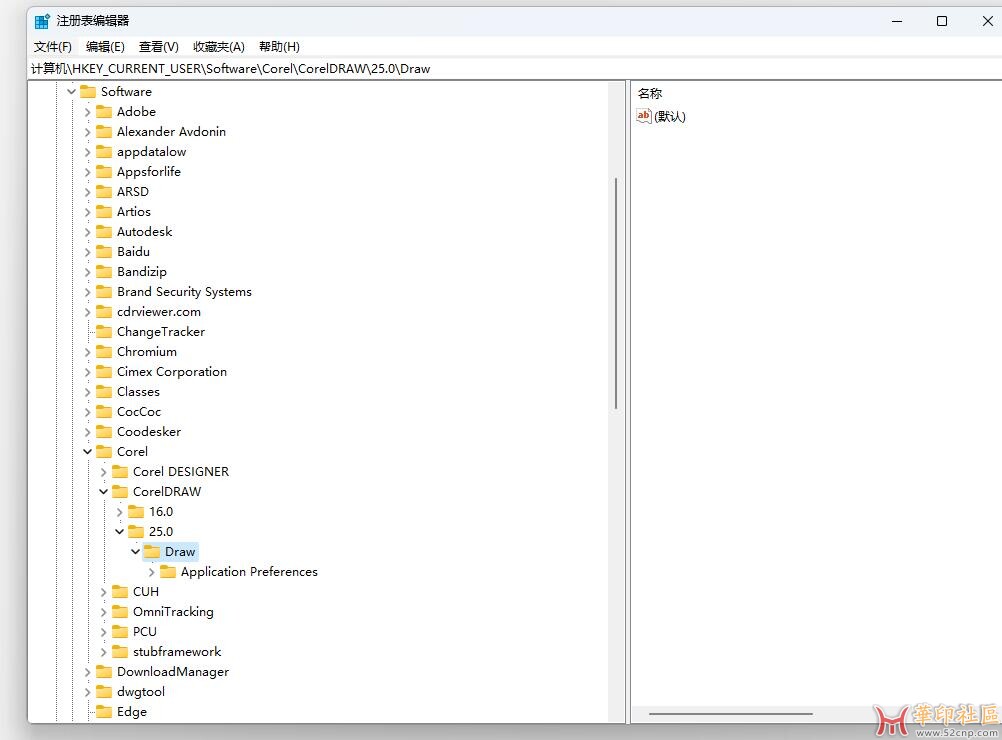Expand the 16.0 key chevron
Image resolution: width=1002 pixels, height=740 pixels.
[119, 512]
